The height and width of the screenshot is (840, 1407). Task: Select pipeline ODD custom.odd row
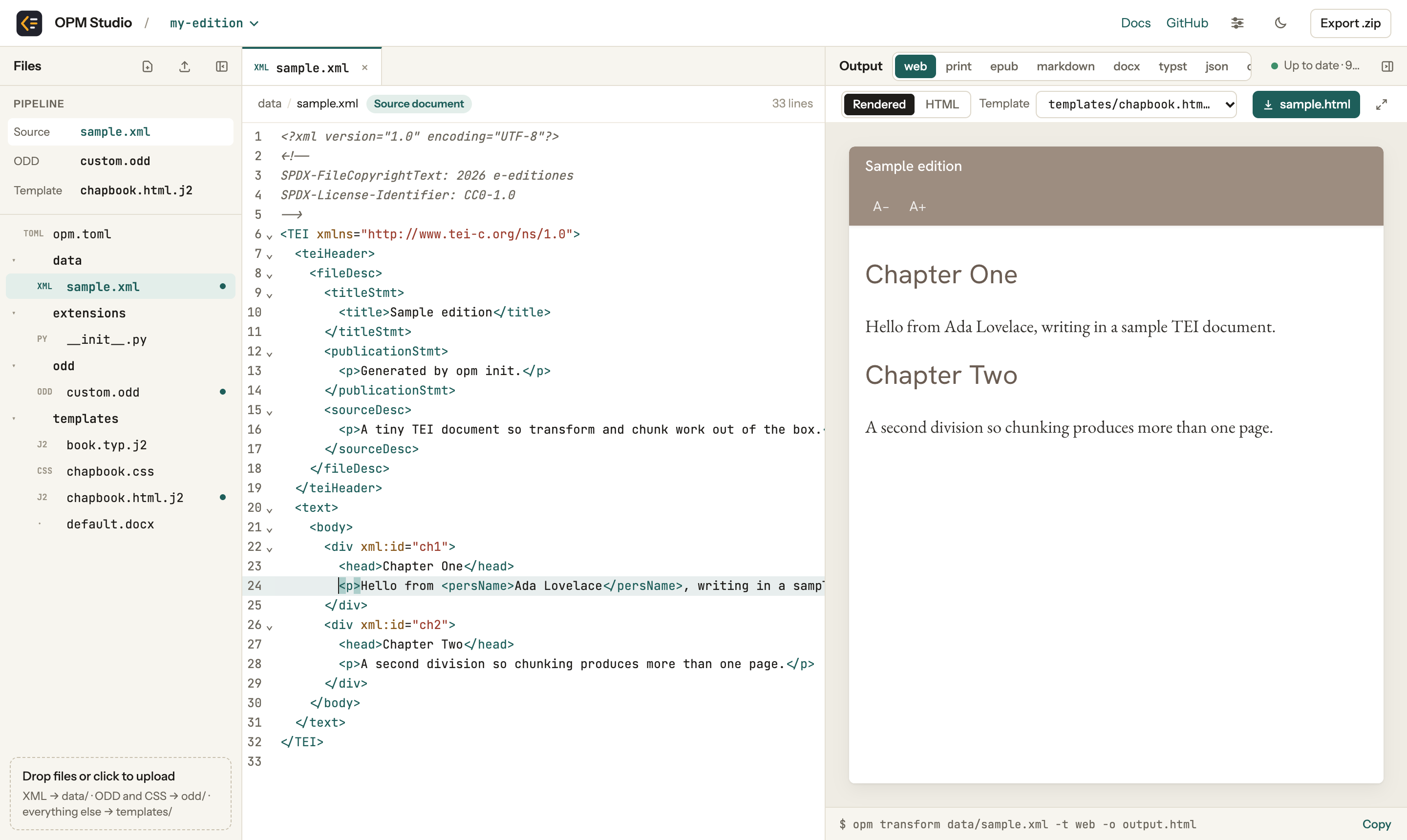point(121,161)
